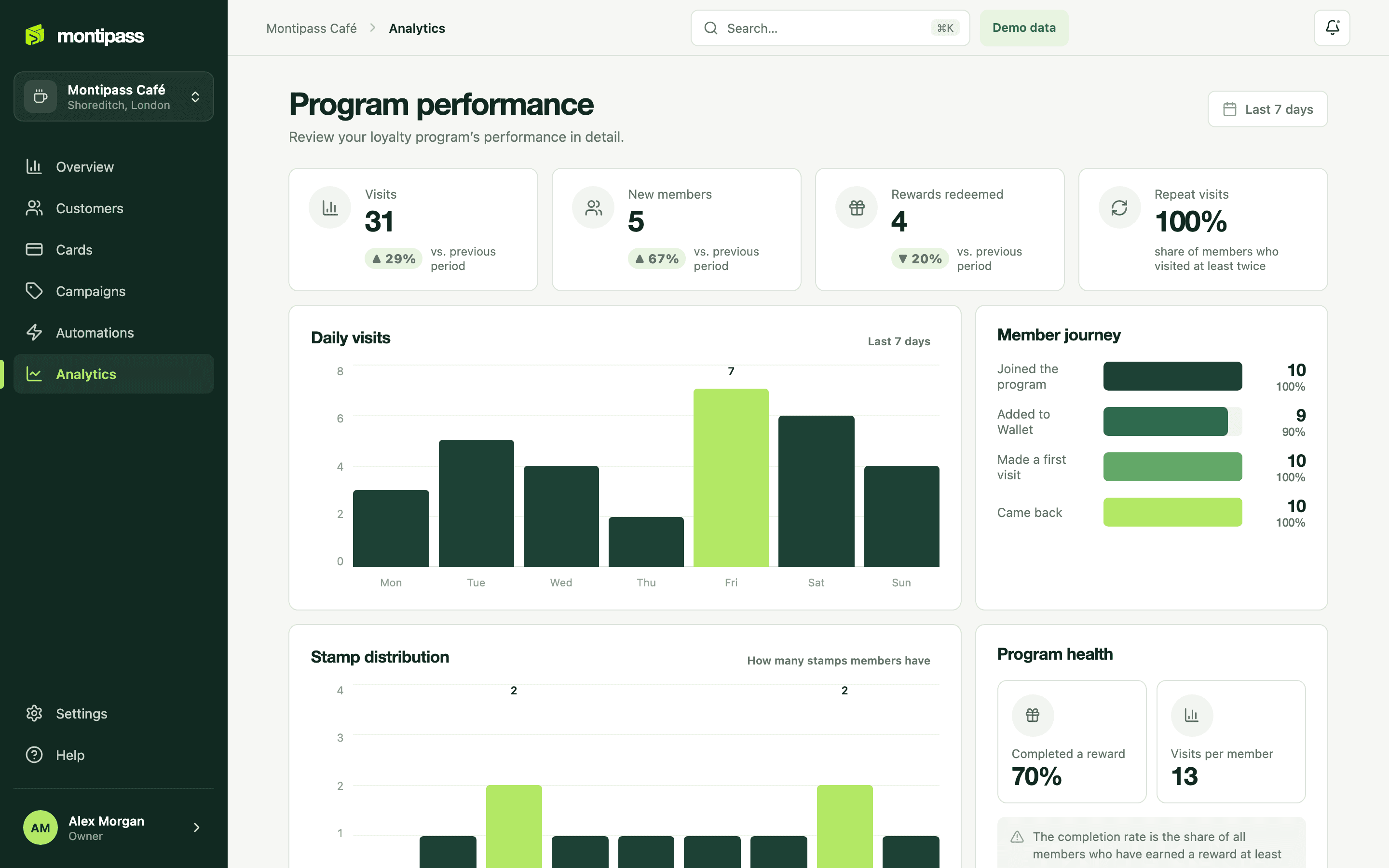Image resolution: width=1389 pixels, height=868 pixels.
Task: Open the Overview menu item
Action: click(x=114, y=166)
